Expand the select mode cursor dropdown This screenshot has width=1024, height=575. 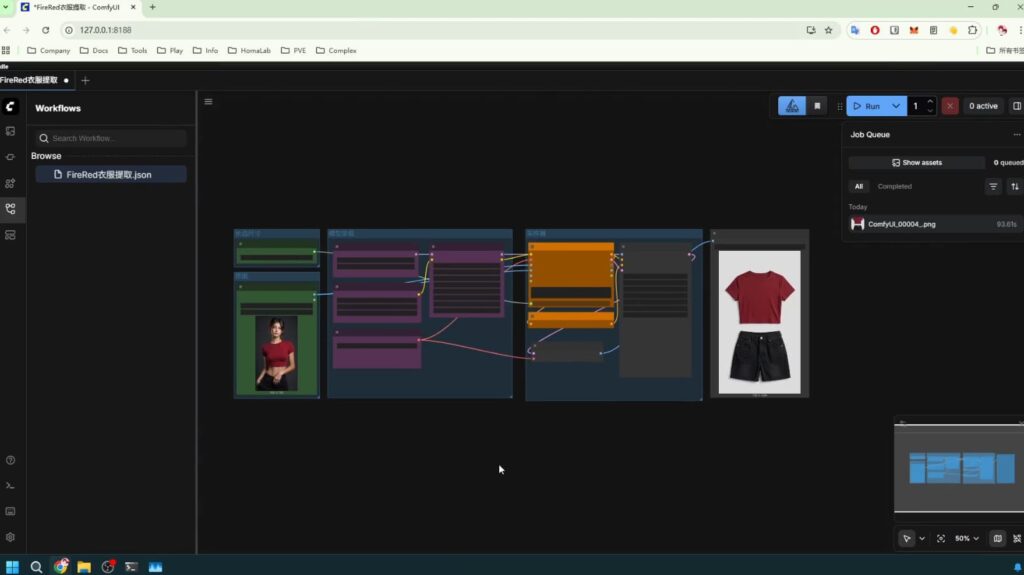(x=922, y=538)
